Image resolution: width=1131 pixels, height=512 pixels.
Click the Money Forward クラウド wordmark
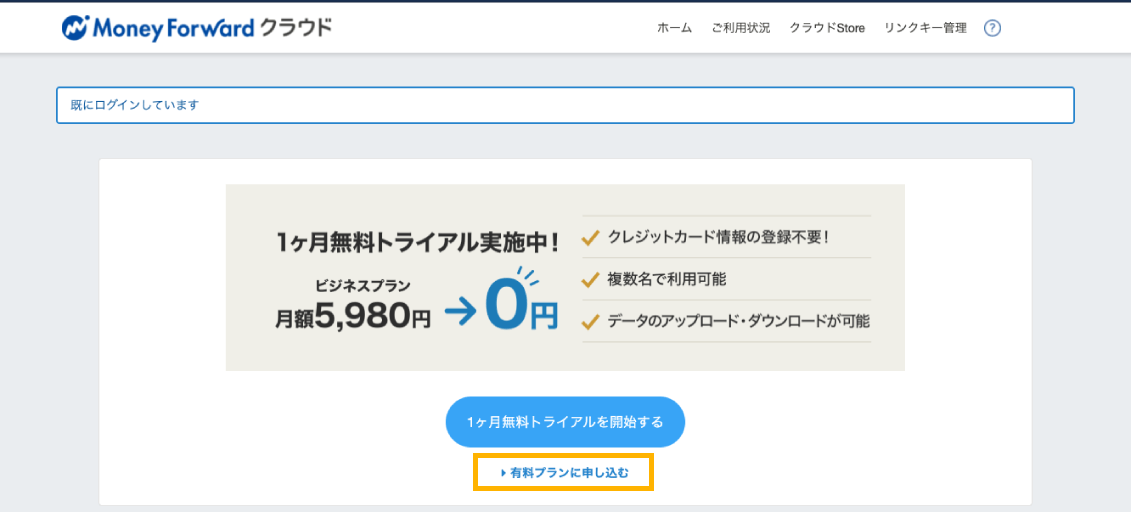pyautogui.click(x=198, y=28)
